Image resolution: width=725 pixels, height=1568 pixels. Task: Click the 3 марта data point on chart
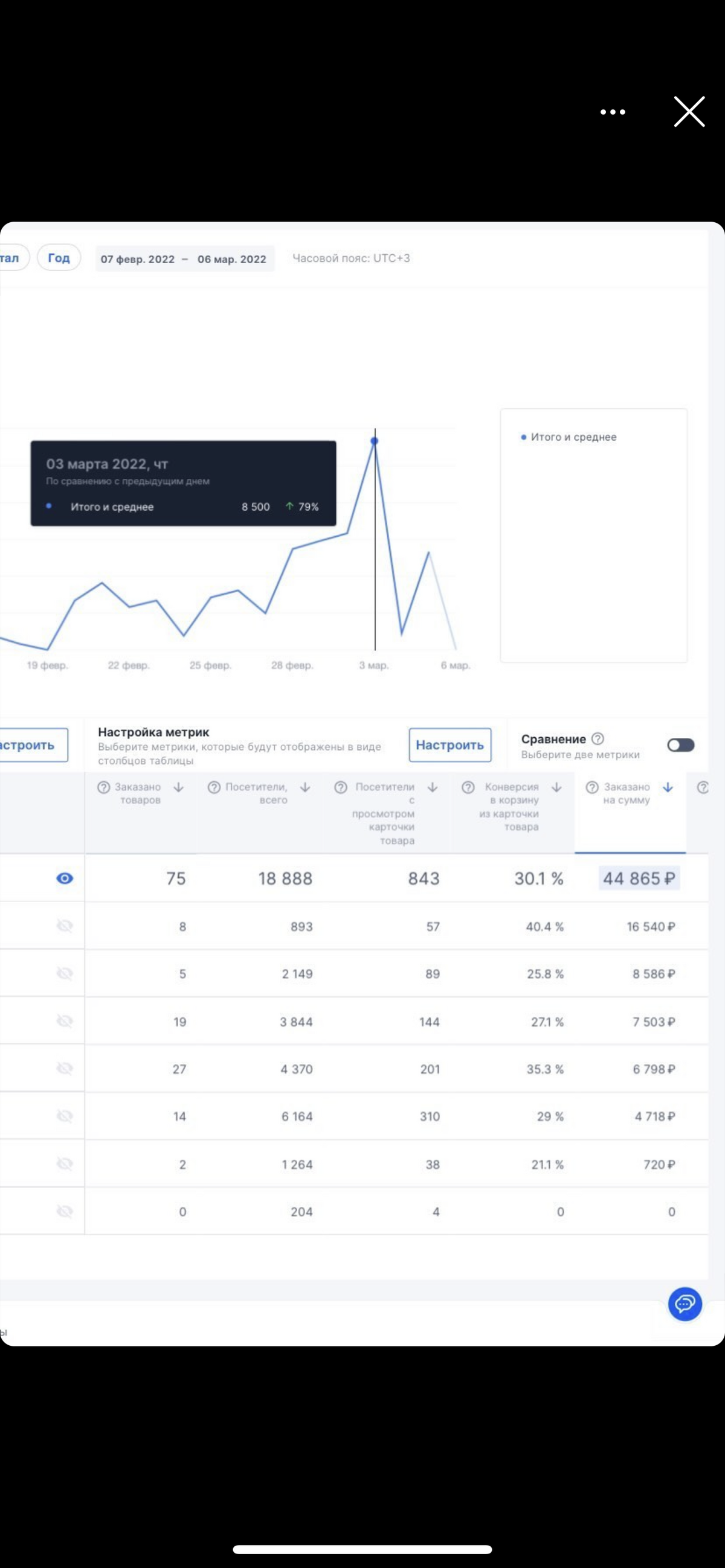pyautogui.click(x=375, y=441)
